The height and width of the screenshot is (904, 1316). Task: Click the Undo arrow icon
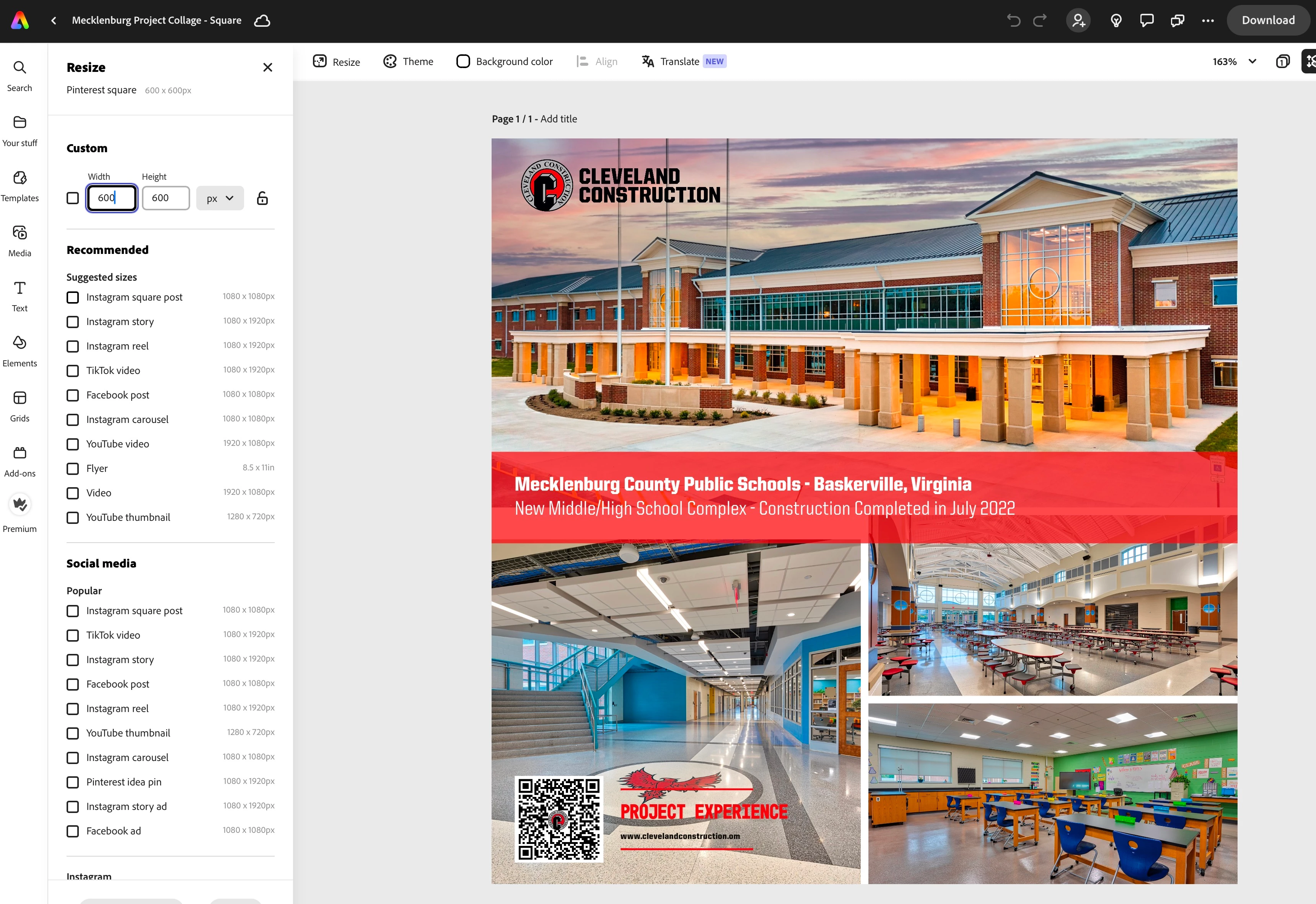click(x=1013, y=20)
